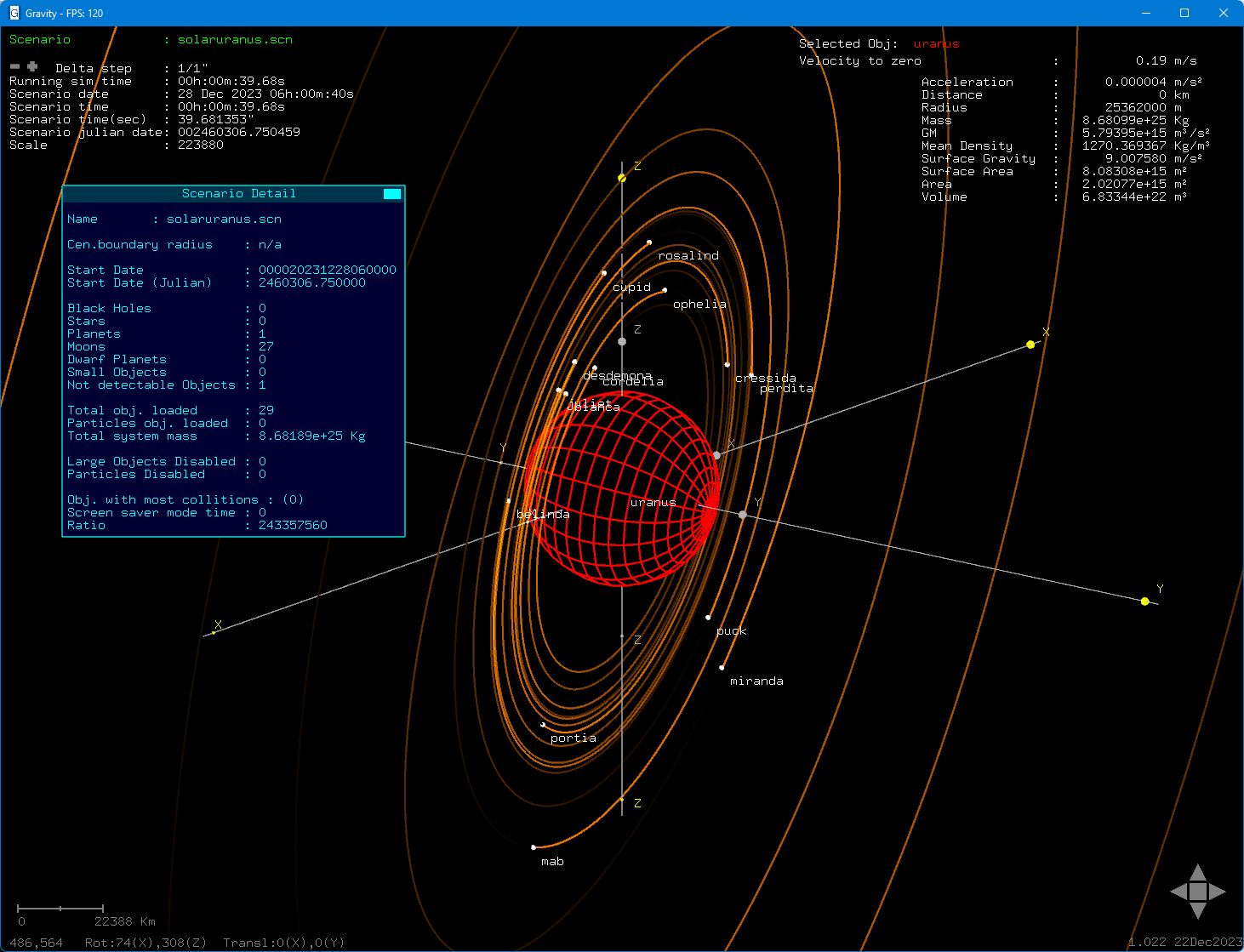Select the rosalind moon dot
The width and height of the screenshot is (1244, 952).
(x=649, y=242)
